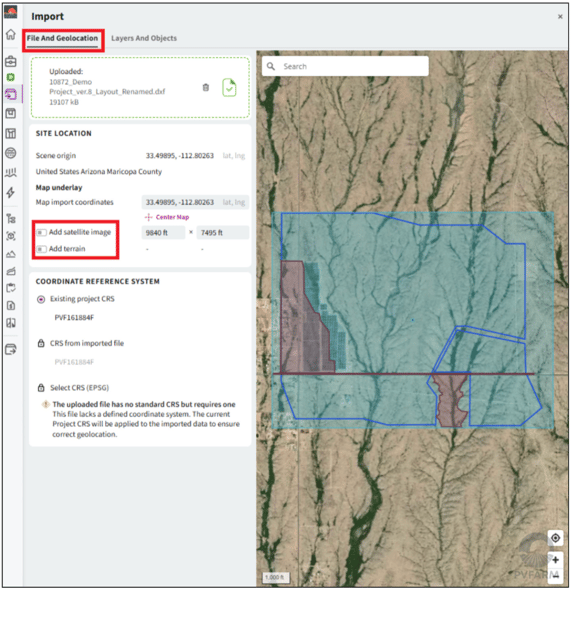Screen dimensions: 572x630
Task: Click the map Search field
Action: click(345, 66)
